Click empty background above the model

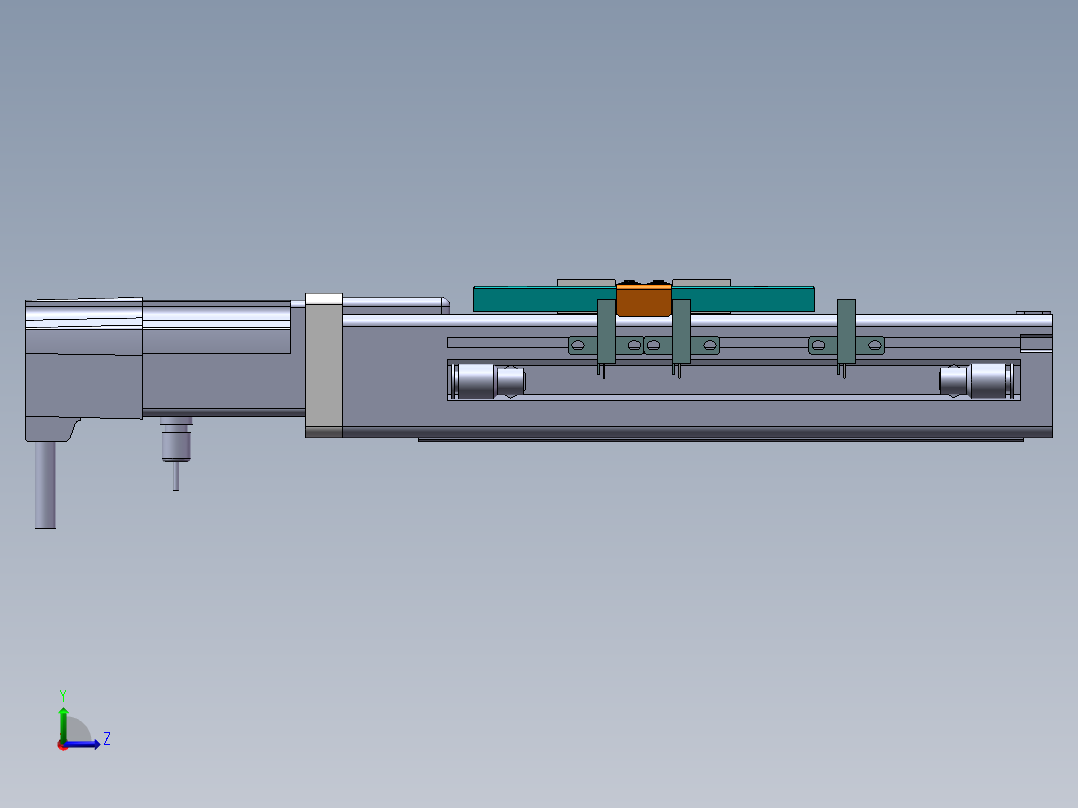(x=540, y=120)
